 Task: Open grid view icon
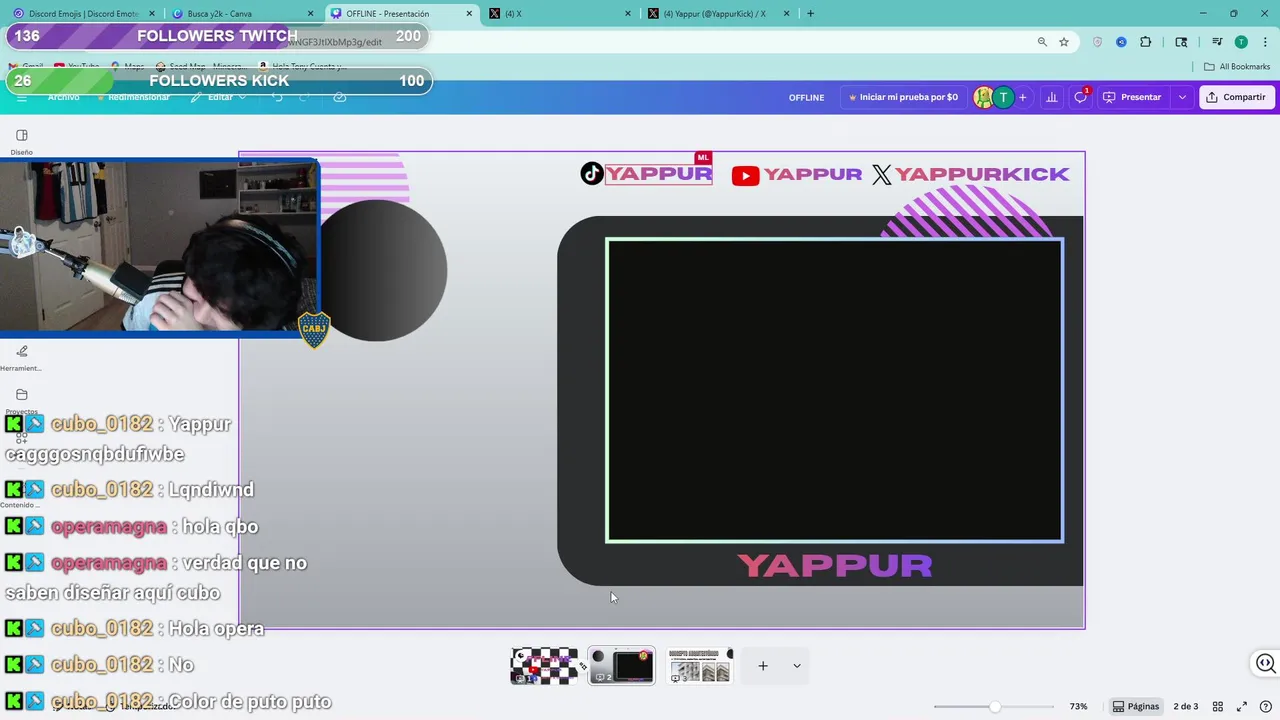[1218, 706]
